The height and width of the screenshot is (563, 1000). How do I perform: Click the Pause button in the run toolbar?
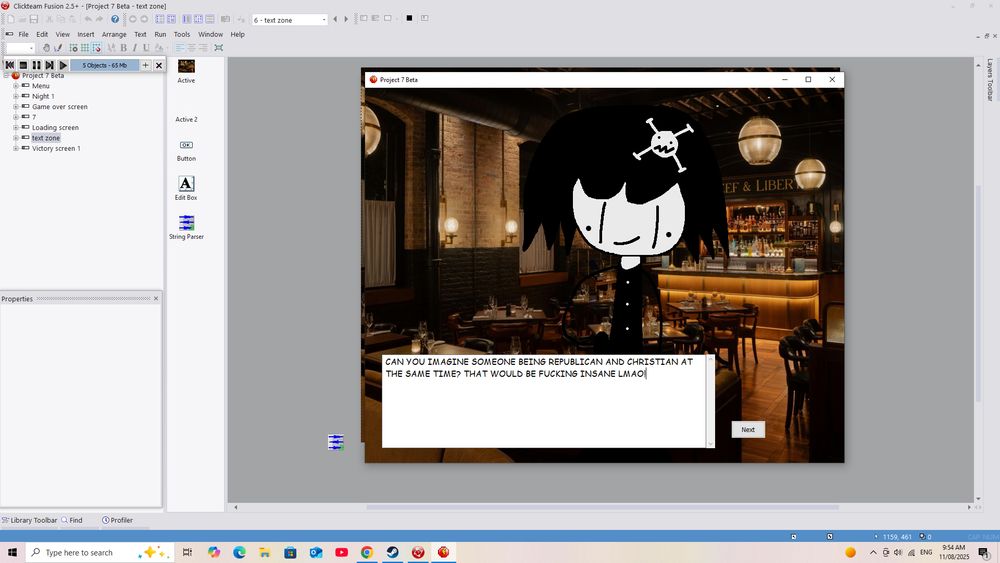[x=36, y=65]
